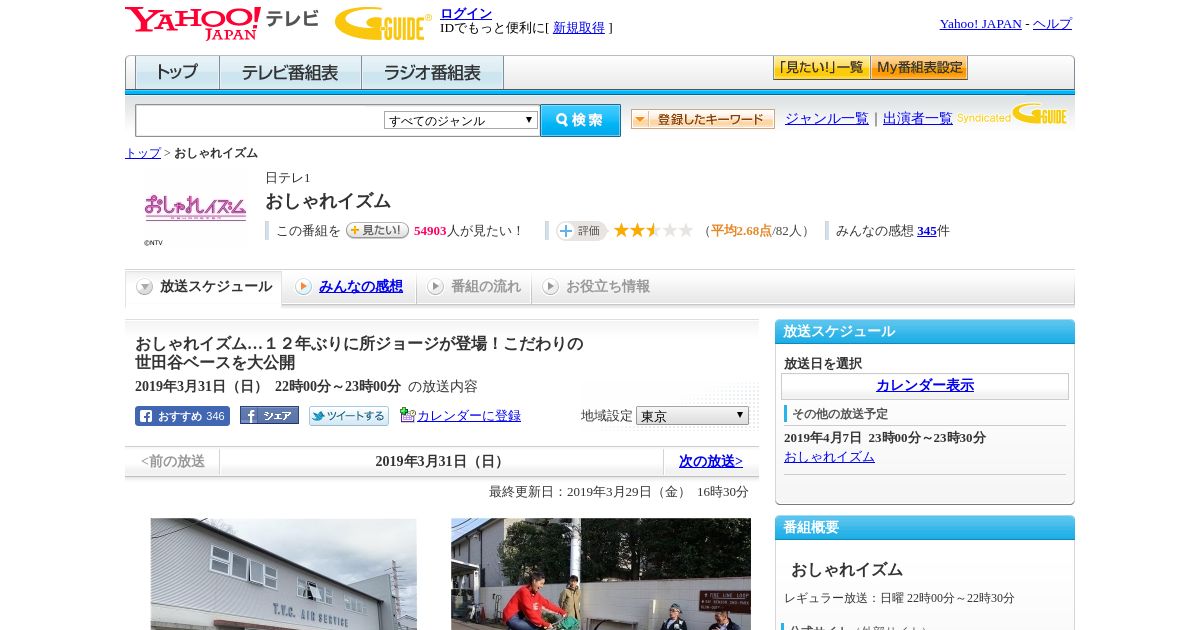This screenshot has height=630, width=1200.
Task: Click the おしゃれイズム program logo thumbnail
Action: click(195, 206)
